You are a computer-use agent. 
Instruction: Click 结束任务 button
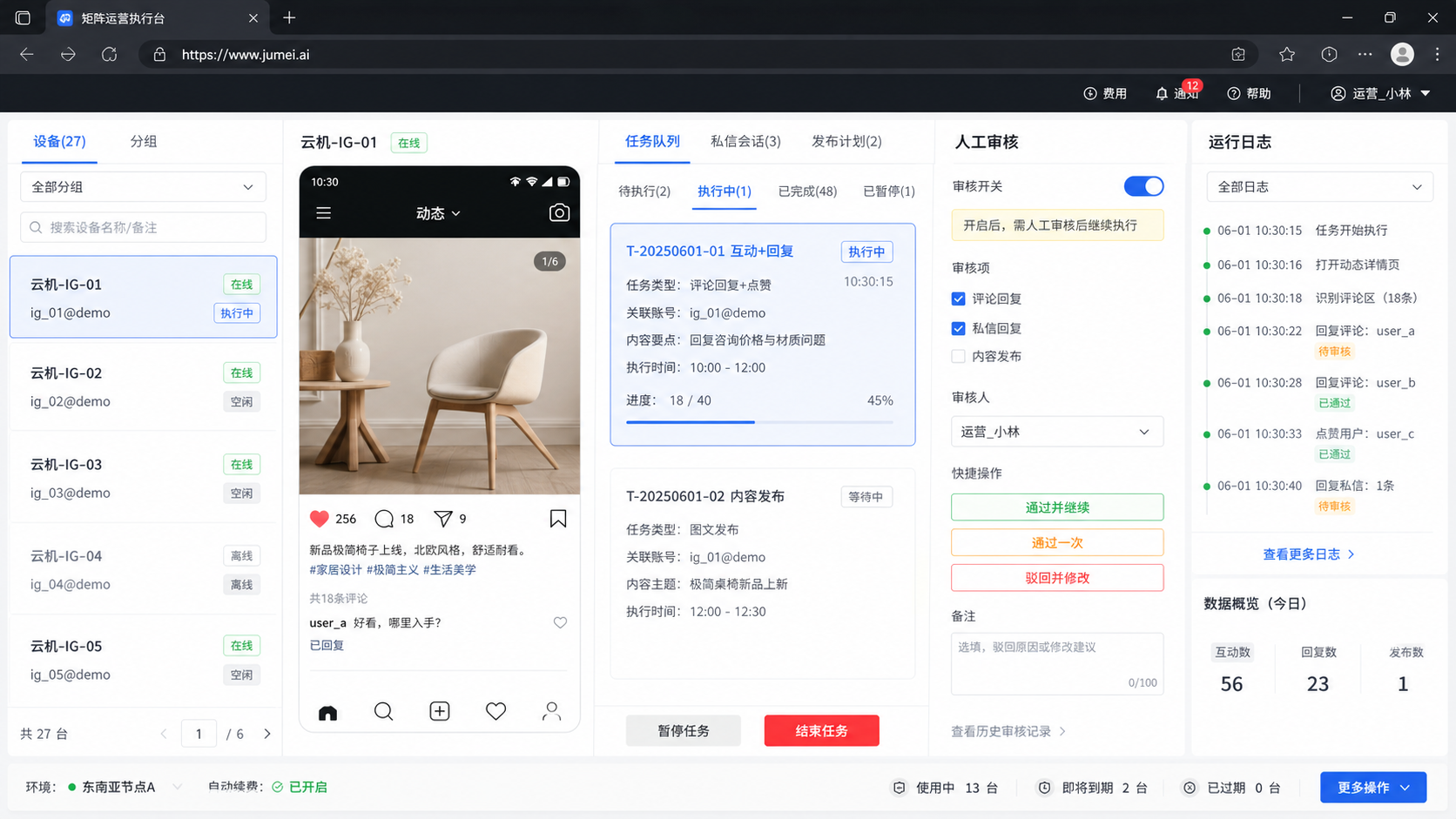(821, 730)
